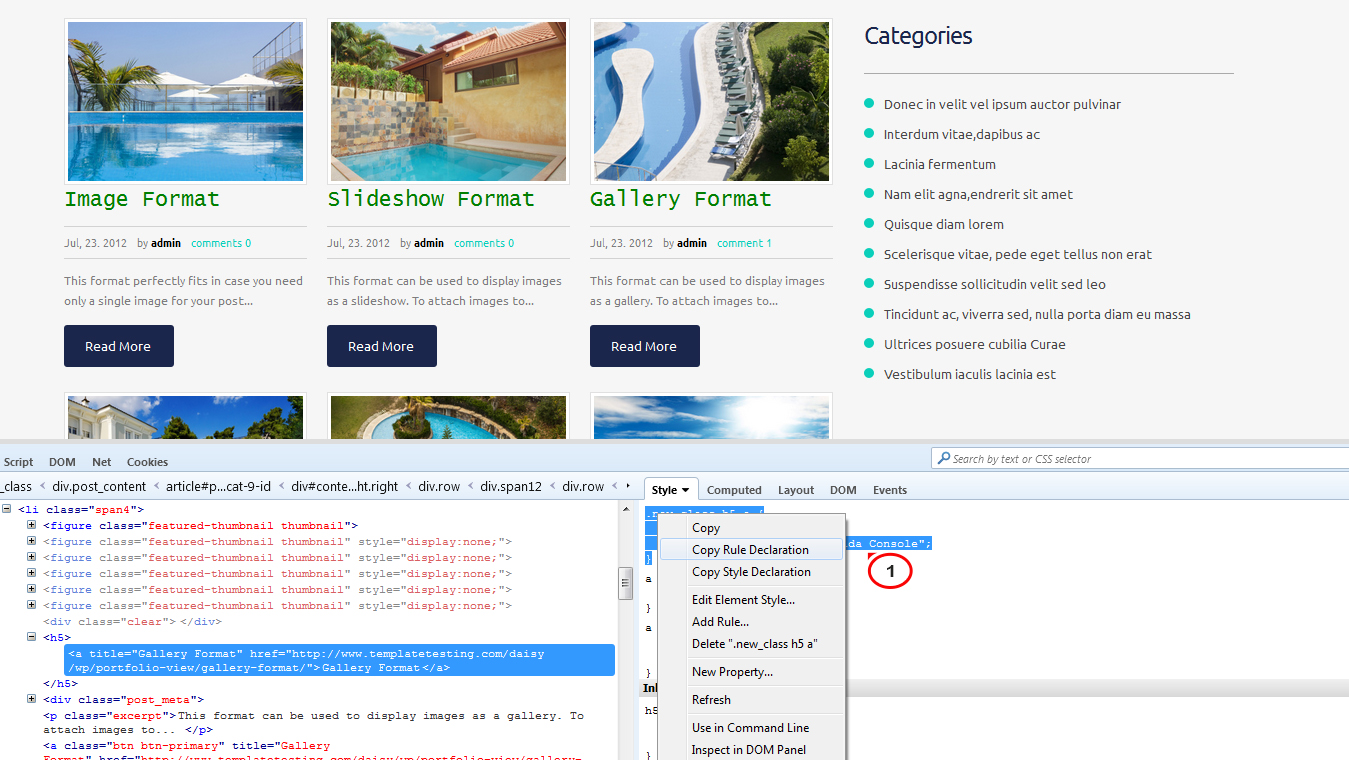Click the breadcrumb path right scroll arrow
Viewport: 1349px width, 760px height.
click(x=628, y=486)
